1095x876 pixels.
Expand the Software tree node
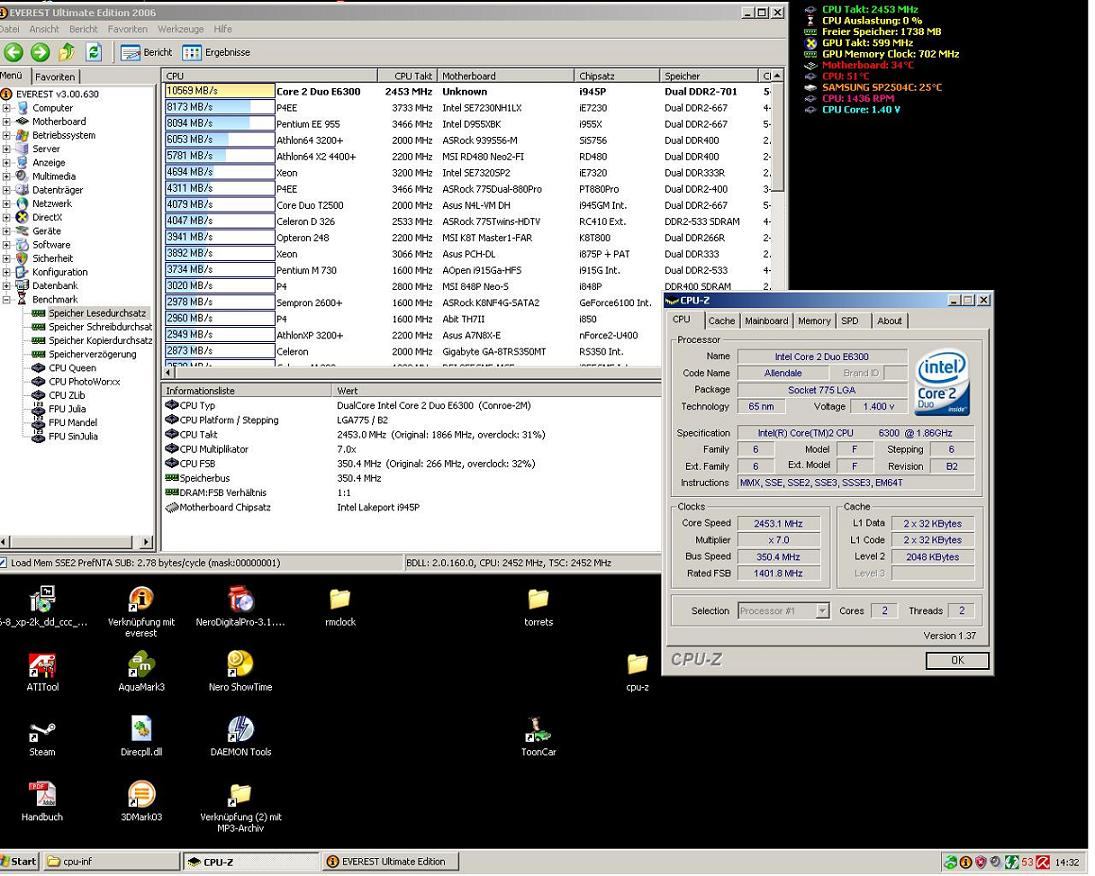6,245
